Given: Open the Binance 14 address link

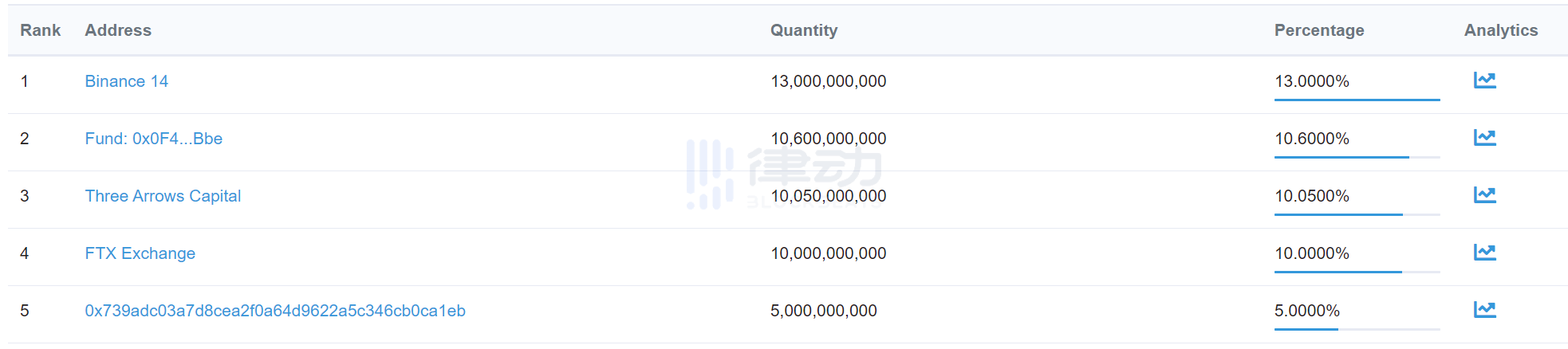Looking at the screenshot, I should pyautogui.click(x=126, y=81).
